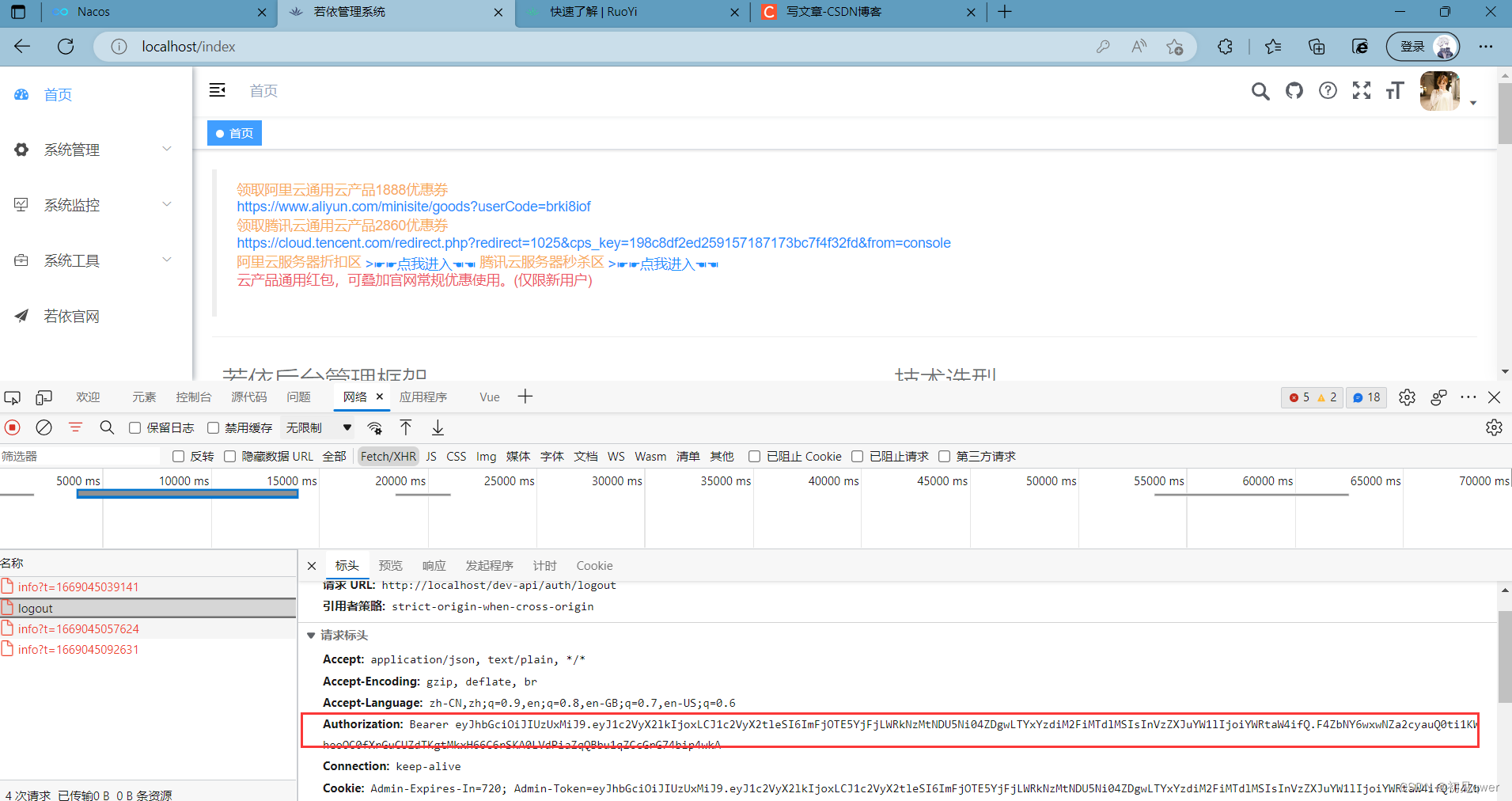1512x801 pixels.
Task: Open DevTools settings gear
Action: click(x=1407, y=397)
